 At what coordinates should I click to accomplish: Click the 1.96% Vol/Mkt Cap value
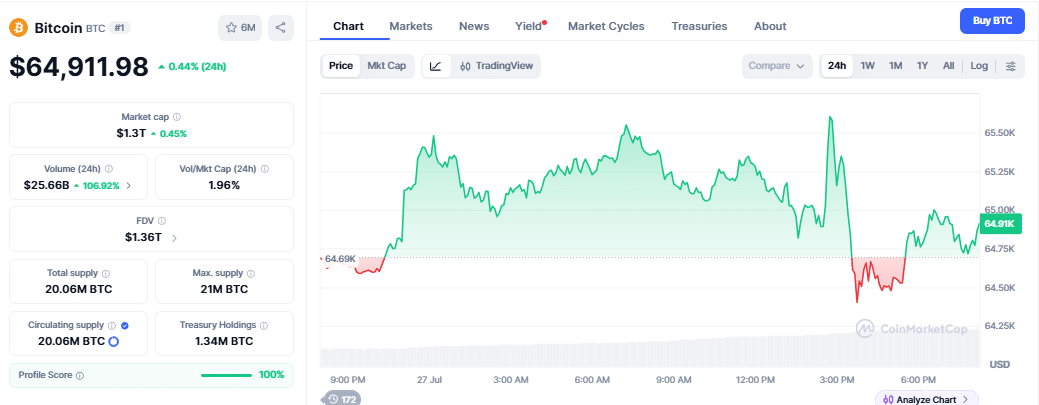pyautogui.click(x=224, y=186)
